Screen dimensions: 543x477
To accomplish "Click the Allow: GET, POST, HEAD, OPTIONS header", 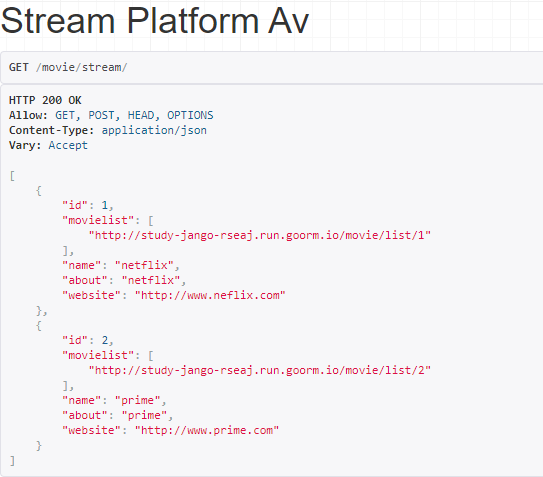I will 111,115.
